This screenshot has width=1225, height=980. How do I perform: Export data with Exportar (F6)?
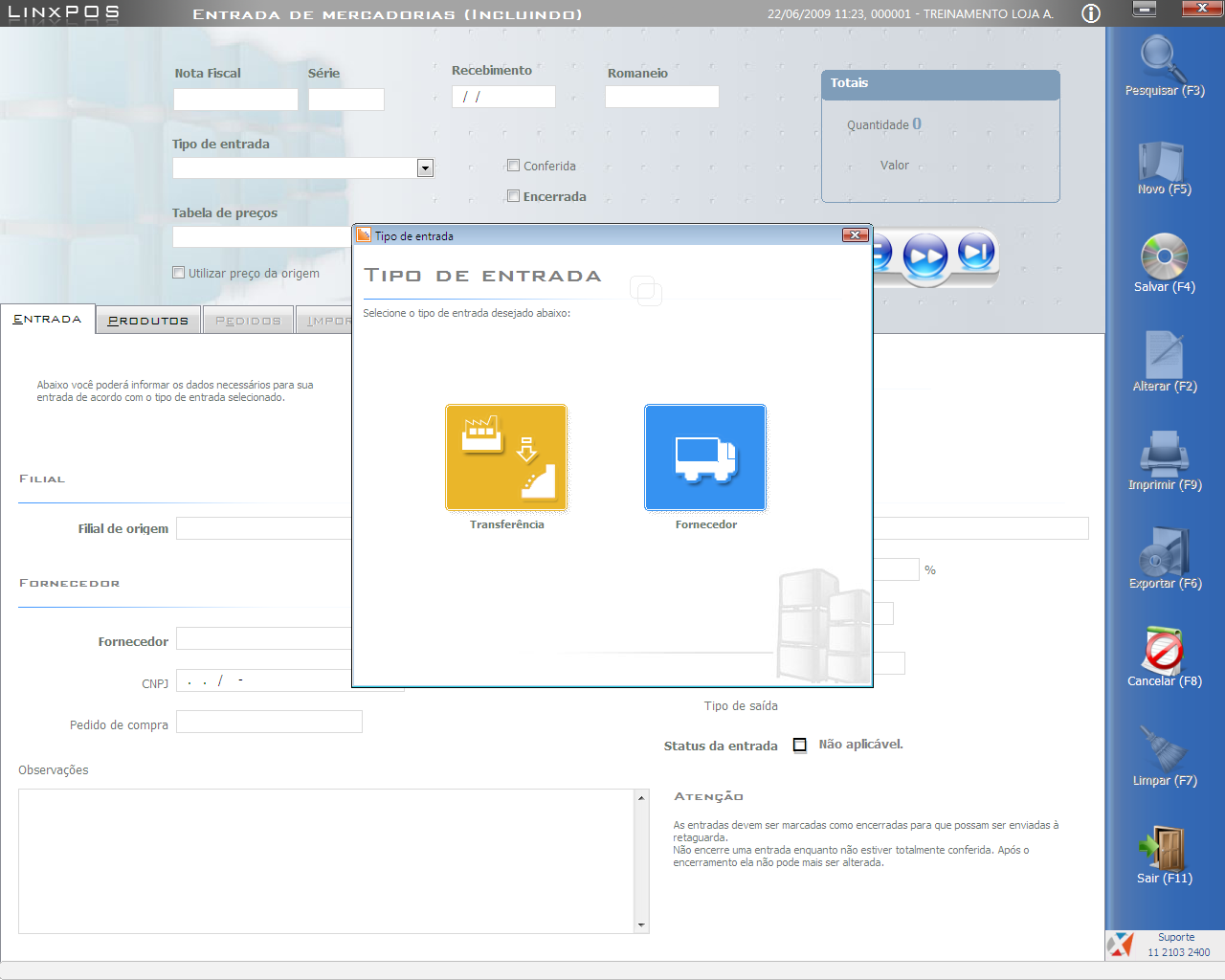[x=1164, y=558]
